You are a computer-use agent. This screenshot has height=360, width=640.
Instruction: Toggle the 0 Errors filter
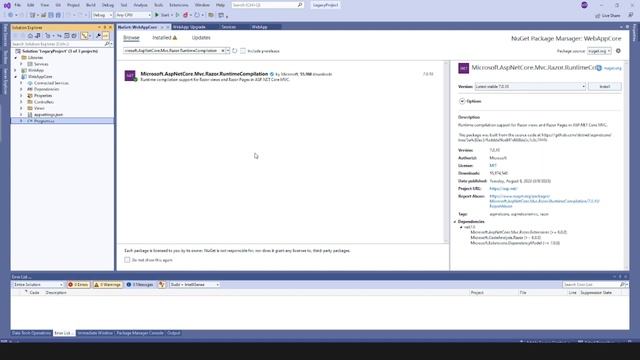tap(78, 284)
